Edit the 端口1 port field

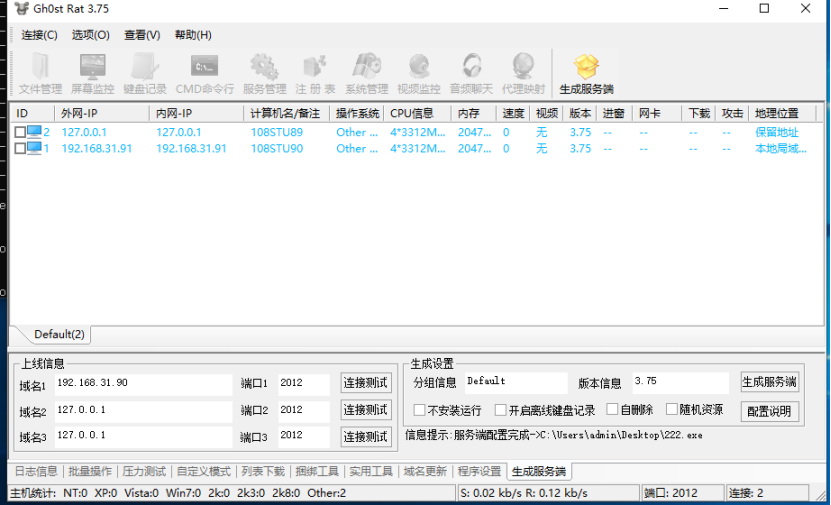pyautogui.click(x=304, y=384)
